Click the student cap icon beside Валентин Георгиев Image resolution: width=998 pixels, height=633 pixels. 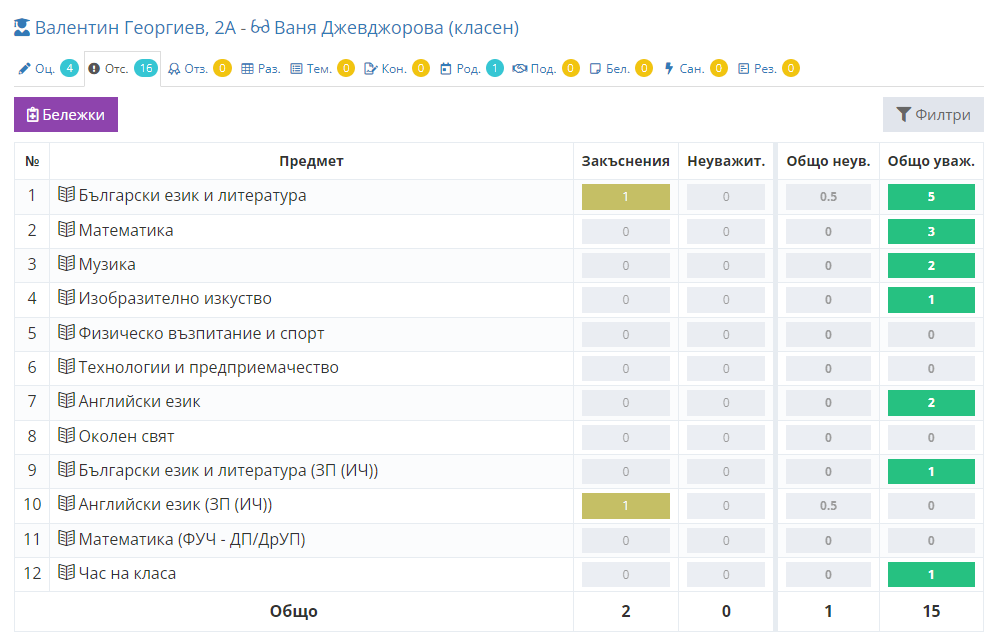[x=22, y=28]
